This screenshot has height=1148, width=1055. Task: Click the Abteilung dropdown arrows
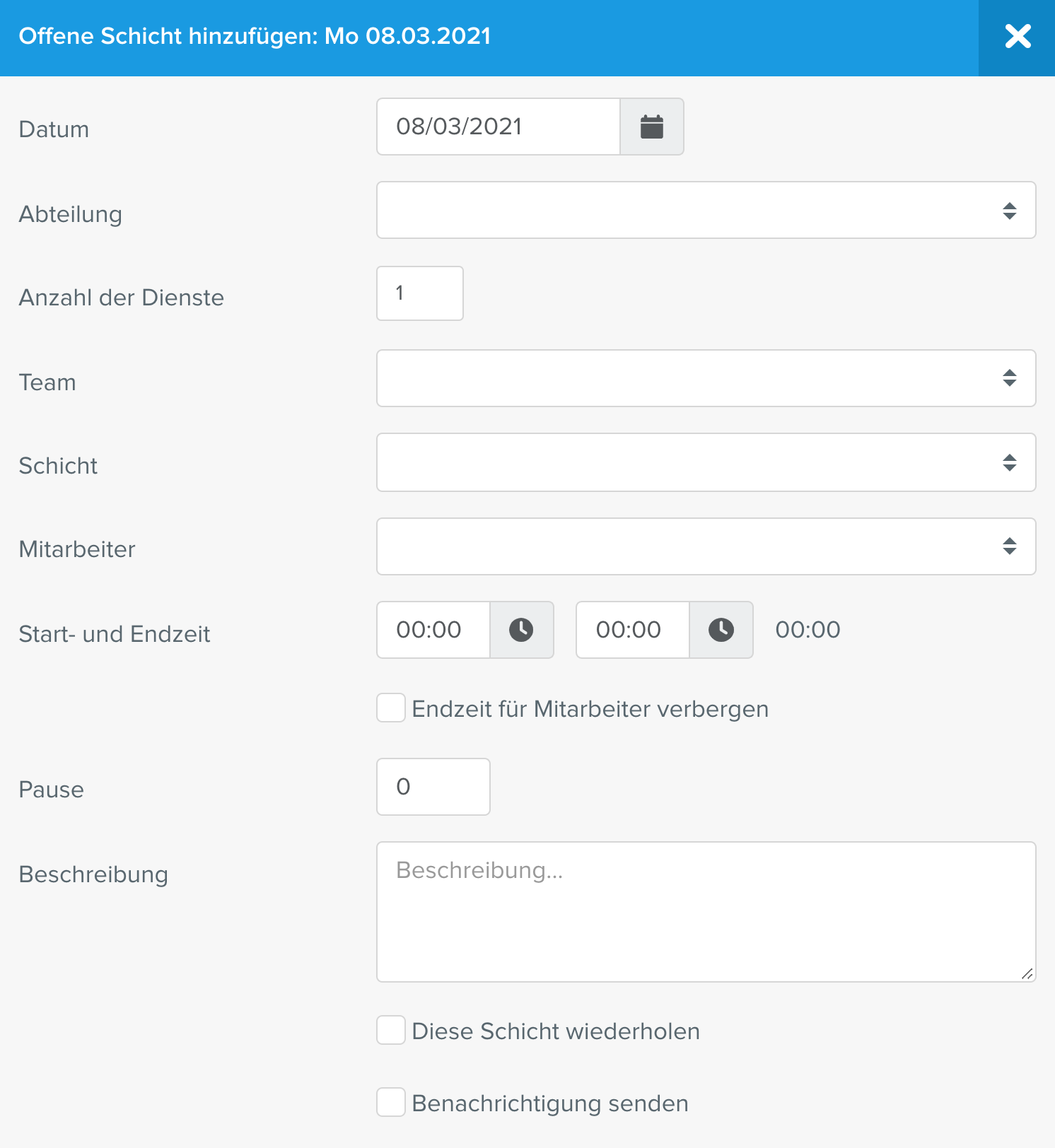(1009, 211)
